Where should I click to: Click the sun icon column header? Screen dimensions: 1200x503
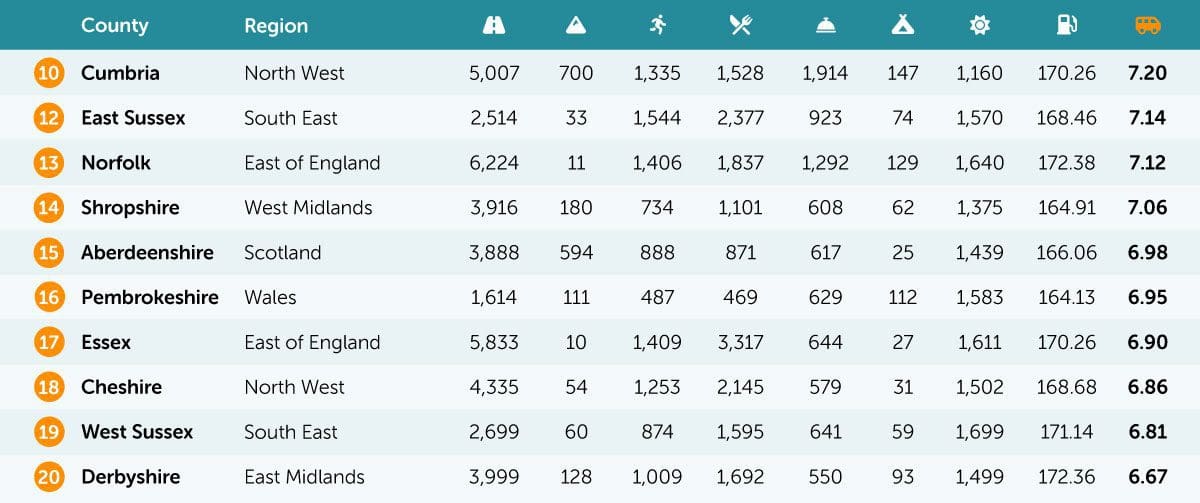pyautogui.click(x=978, y=26)
